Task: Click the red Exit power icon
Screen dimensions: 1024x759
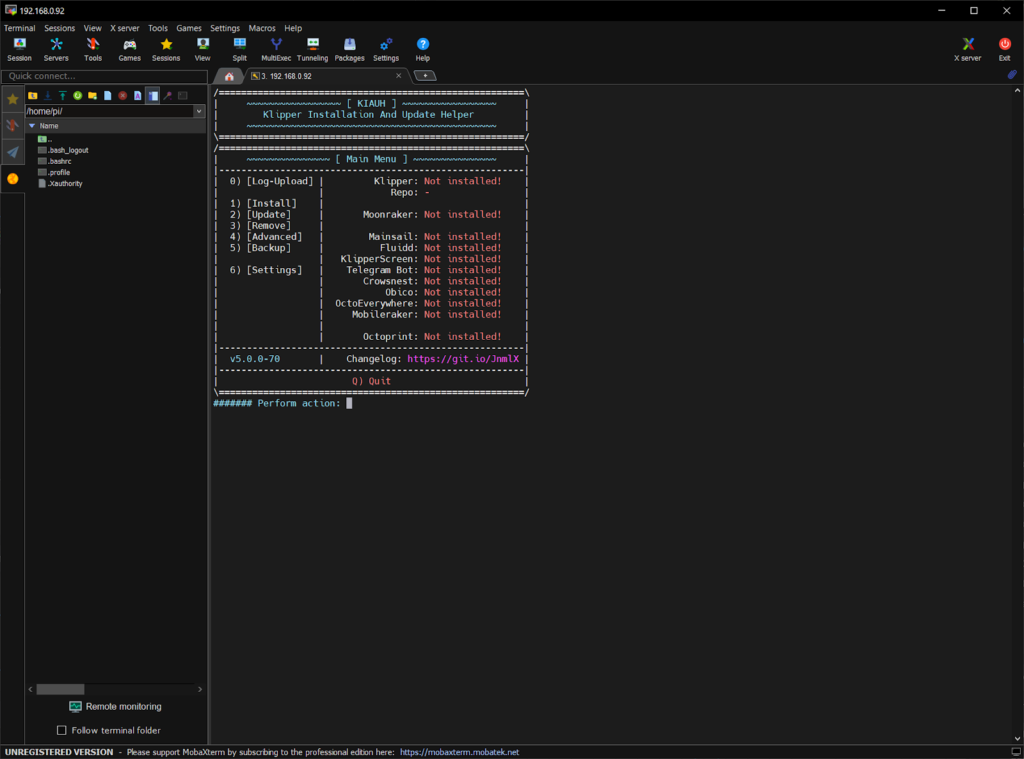Action: click(1004, 49)
